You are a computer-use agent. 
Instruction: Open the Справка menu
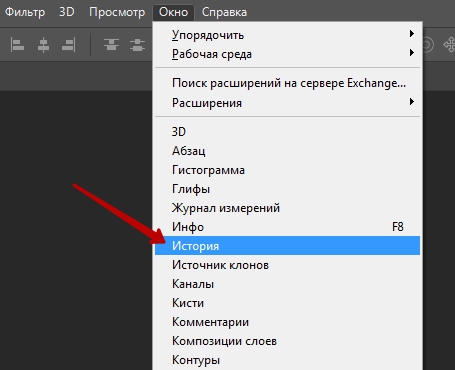(x=224, y=12)
